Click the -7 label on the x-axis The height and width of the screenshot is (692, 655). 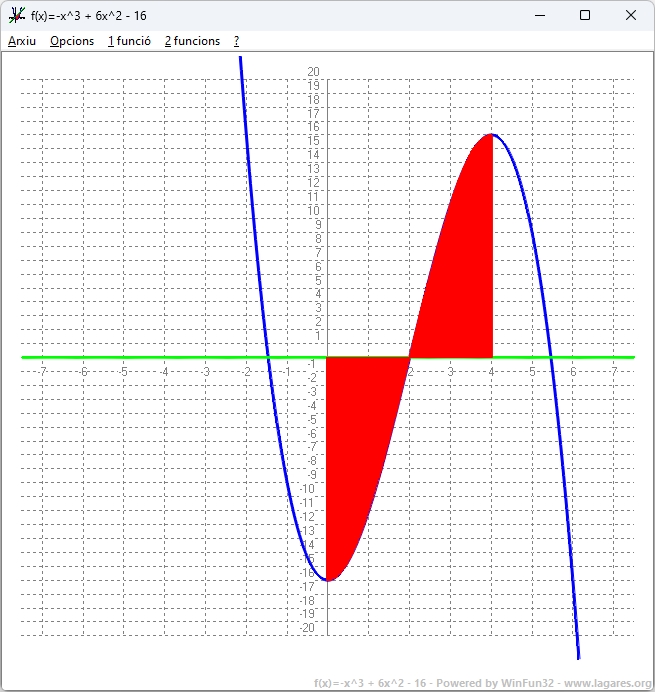click(41, 371)
